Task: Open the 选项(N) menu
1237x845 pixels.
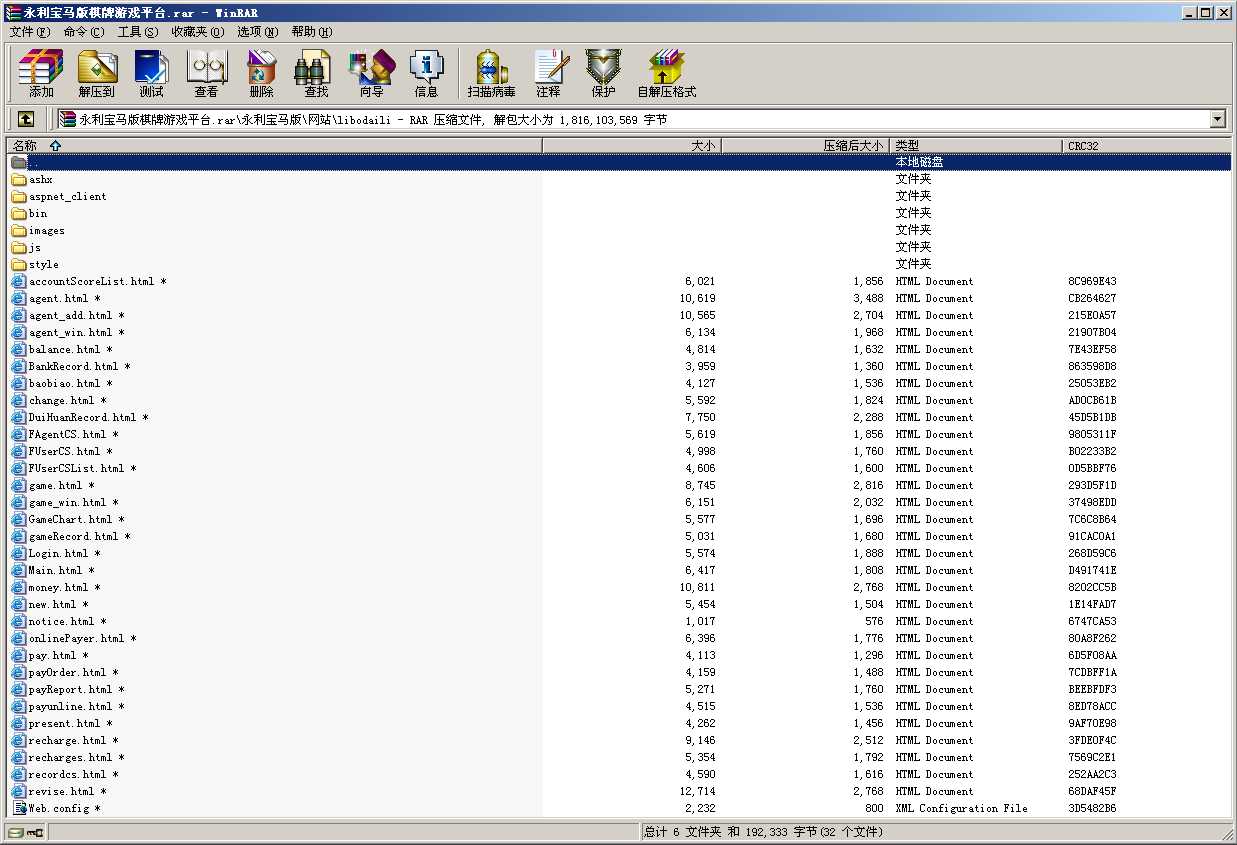Action: pyautogui.click(x=258, y=31)
